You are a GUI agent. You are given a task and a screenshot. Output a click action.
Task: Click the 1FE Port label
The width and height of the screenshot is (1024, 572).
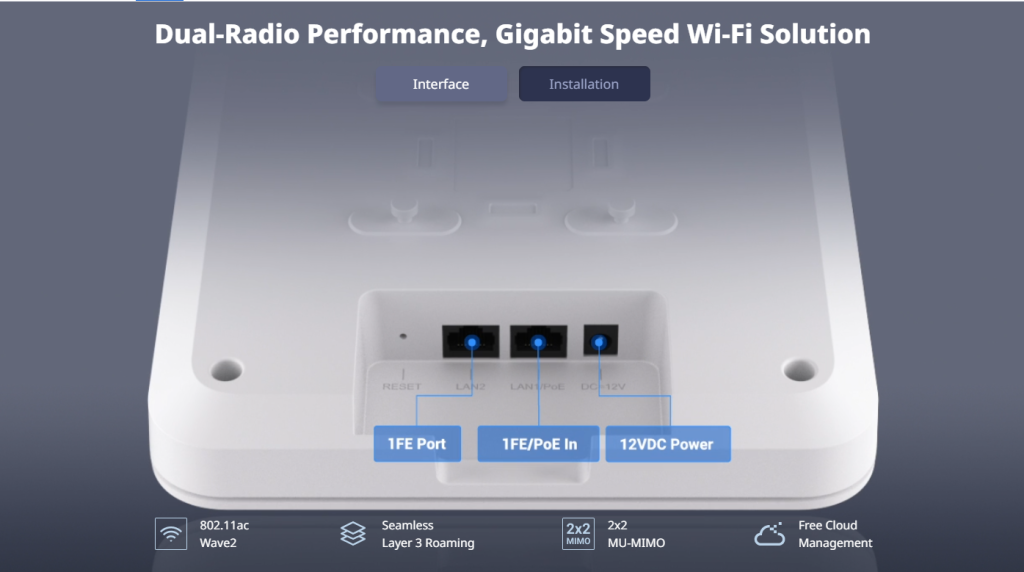point(417,444)
